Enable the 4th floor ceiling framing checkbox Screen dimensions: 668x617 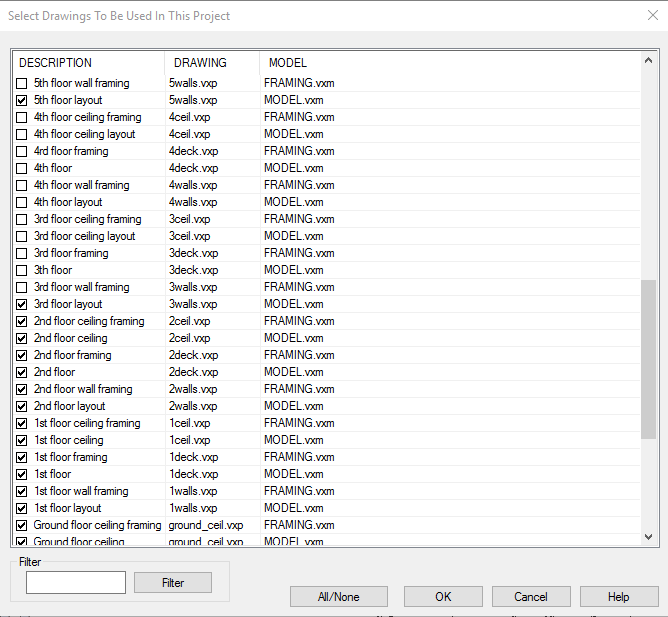tap(22, 118)
